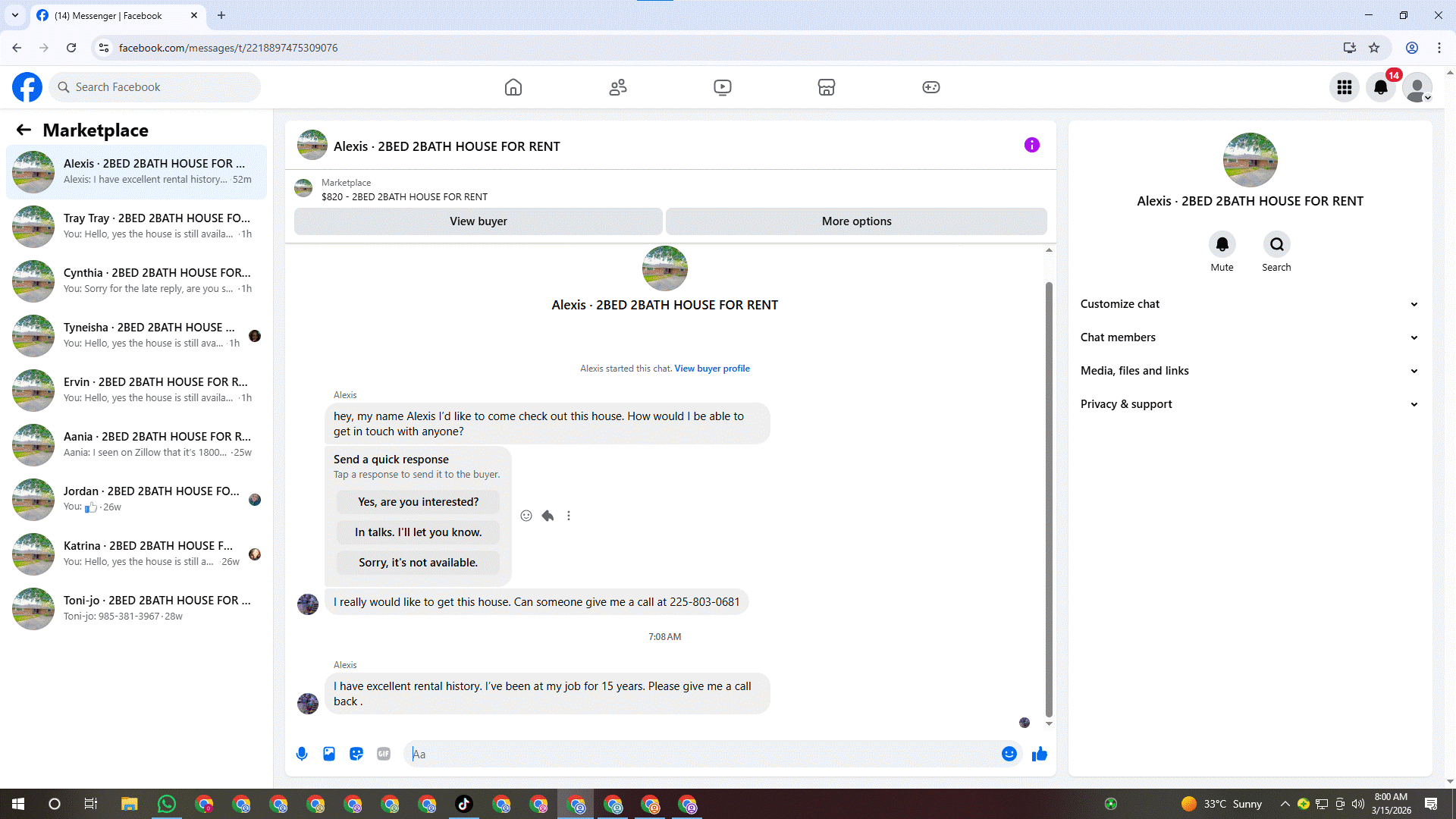Screen dimensions: 1456x819
Task: Click the View buyer button
Action: point(479,221)
